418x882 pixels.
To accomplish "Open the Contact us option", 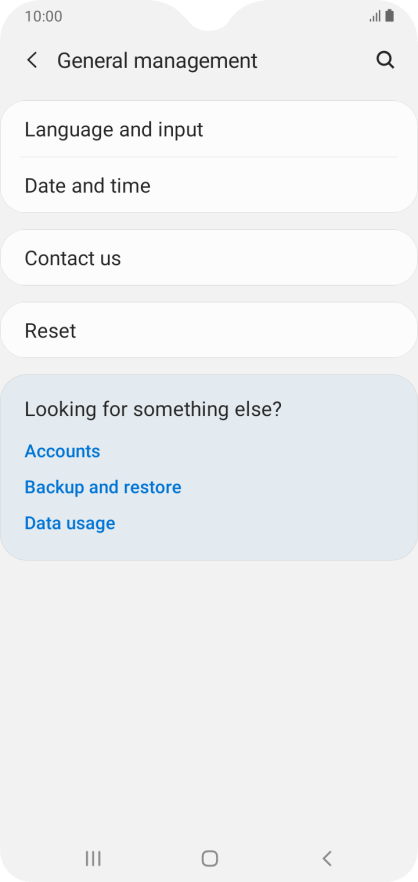I will click(209, 258).
